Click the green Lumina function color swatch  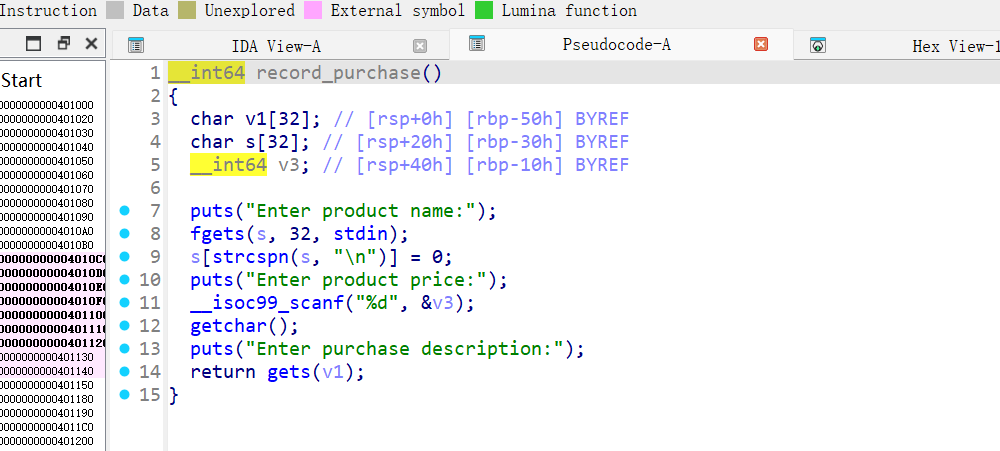point(484,11)
